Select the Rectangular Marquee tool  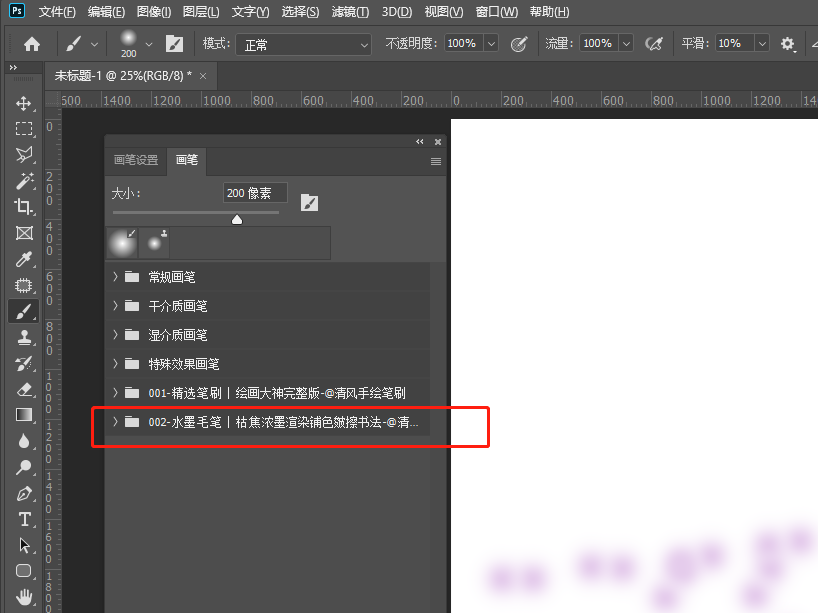pyautogui.click(x=23, y=129)
